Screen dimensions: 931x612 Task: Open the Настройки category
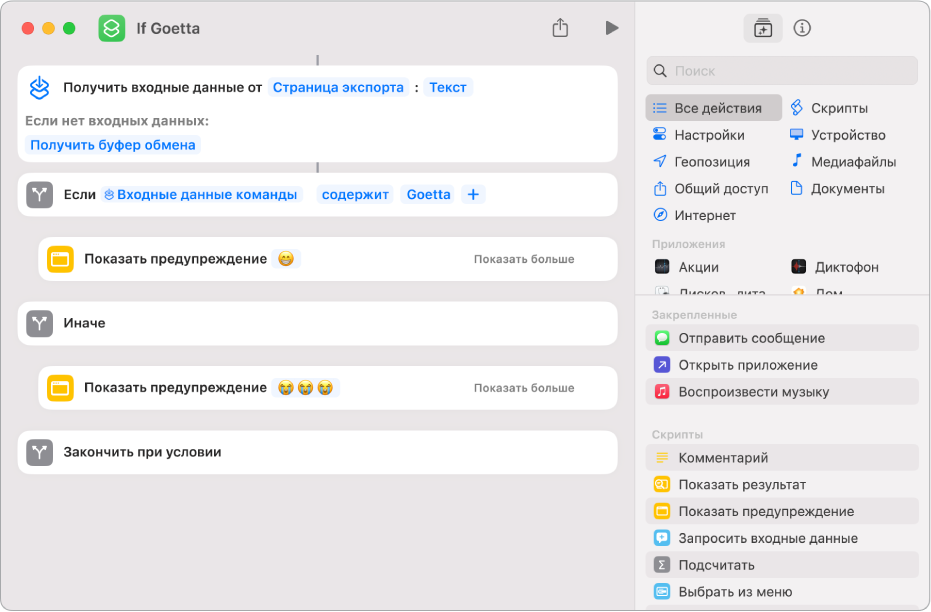pyautogui.click(x=708, y=135)
